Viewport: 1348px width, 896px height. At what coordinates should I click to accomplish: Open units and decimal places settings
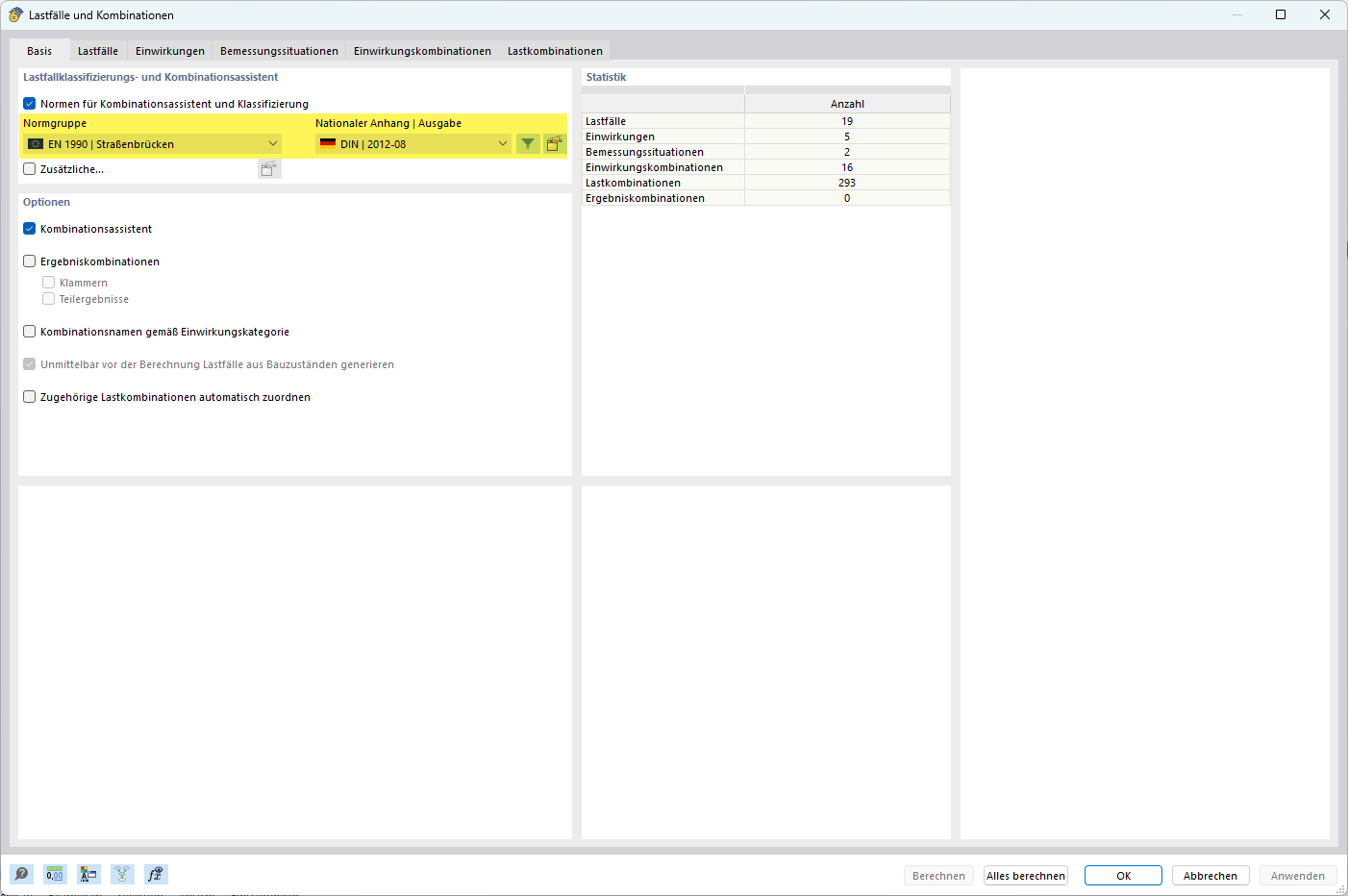click(55, 874)
